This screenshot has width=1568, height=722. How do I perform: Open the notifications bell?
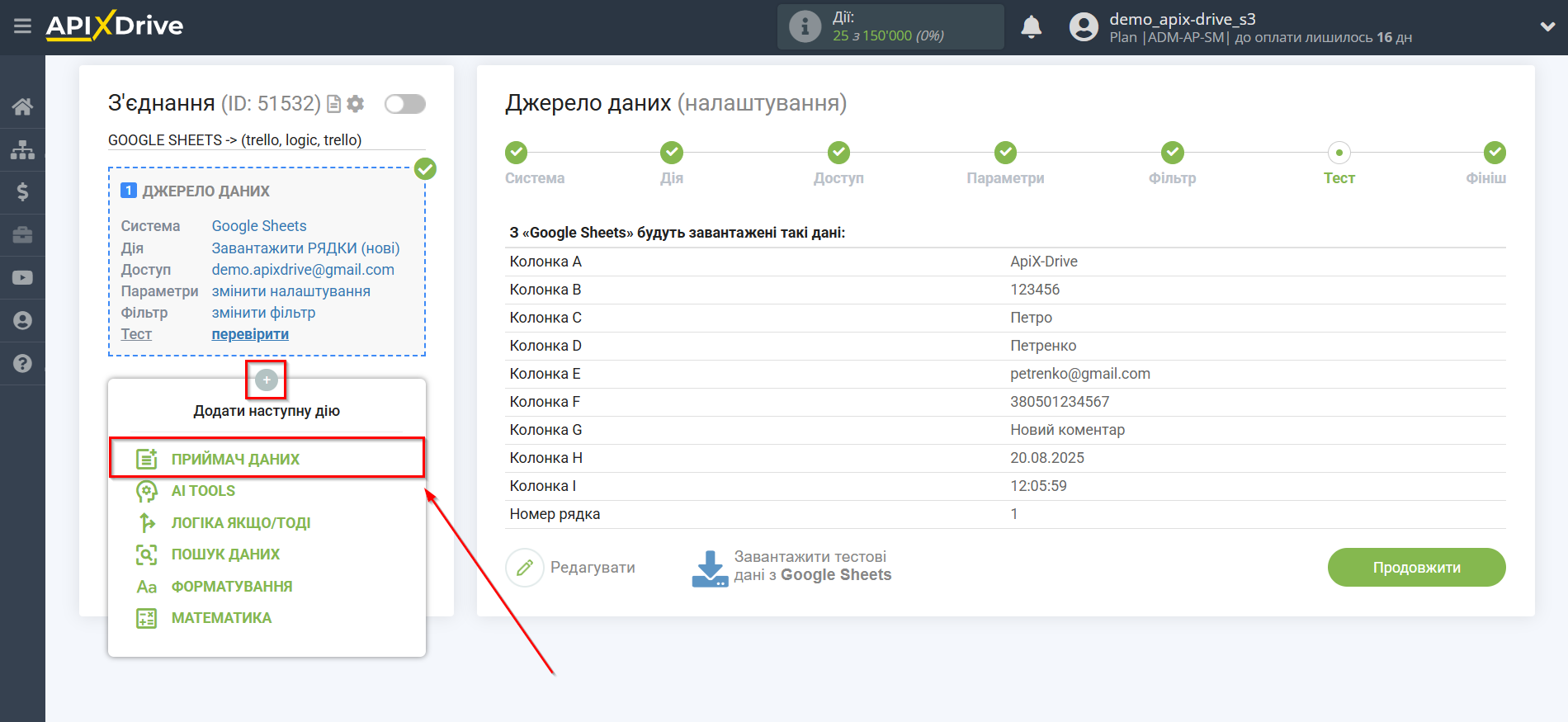pos(1031,27)
